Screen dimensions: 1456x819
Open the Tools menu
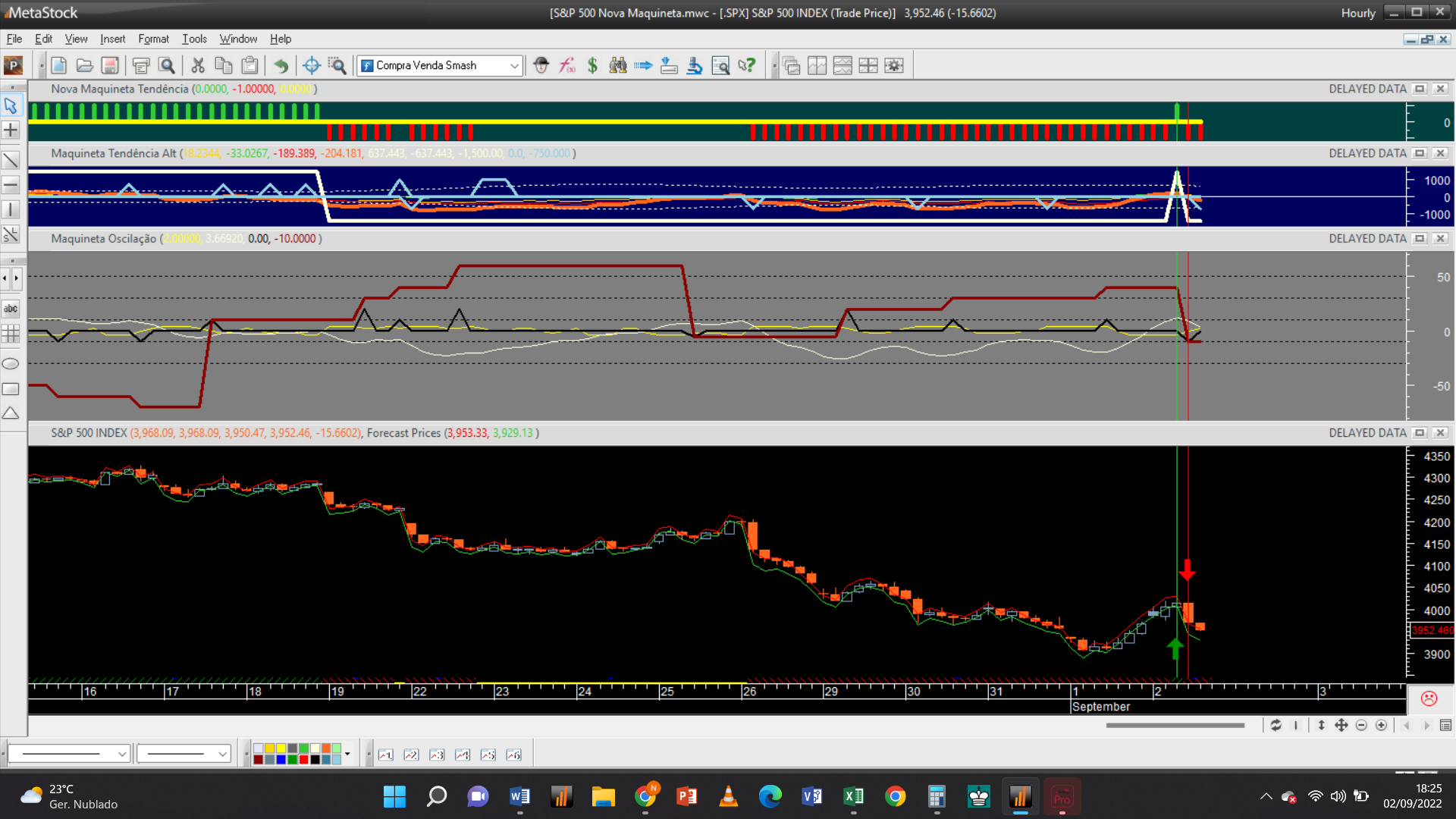point(194,39)
